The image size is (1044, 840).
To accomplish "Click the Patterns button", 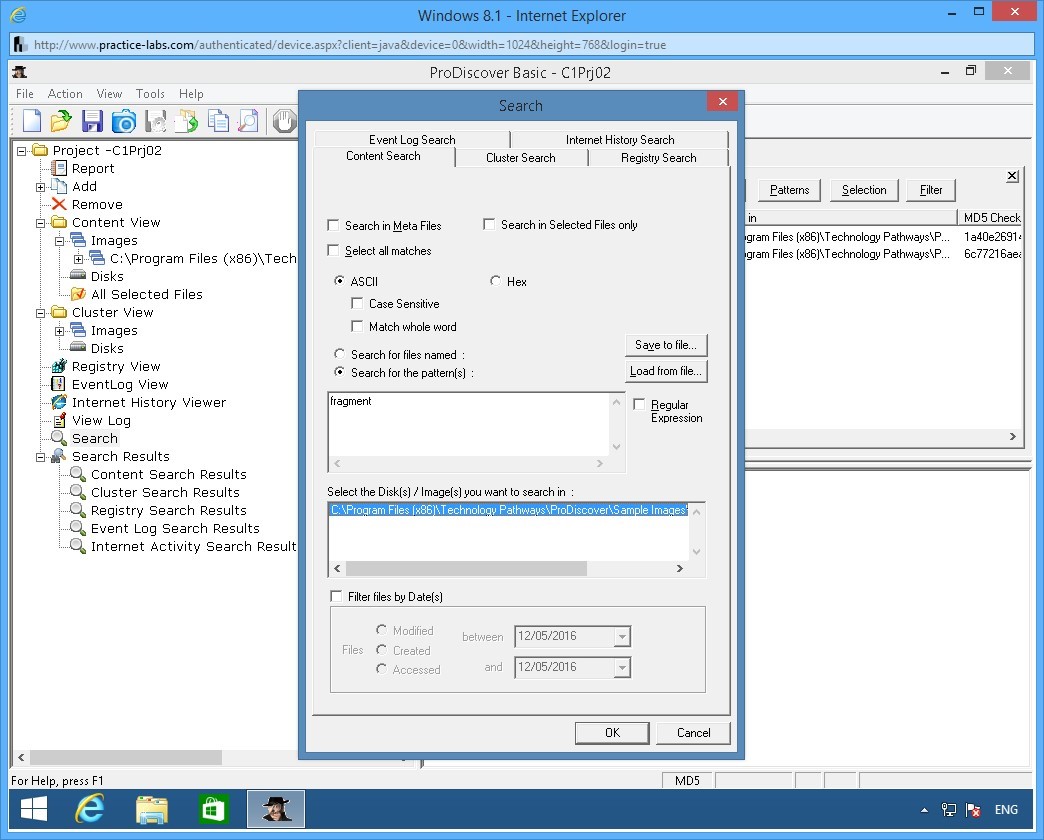I will click(789, 190).
